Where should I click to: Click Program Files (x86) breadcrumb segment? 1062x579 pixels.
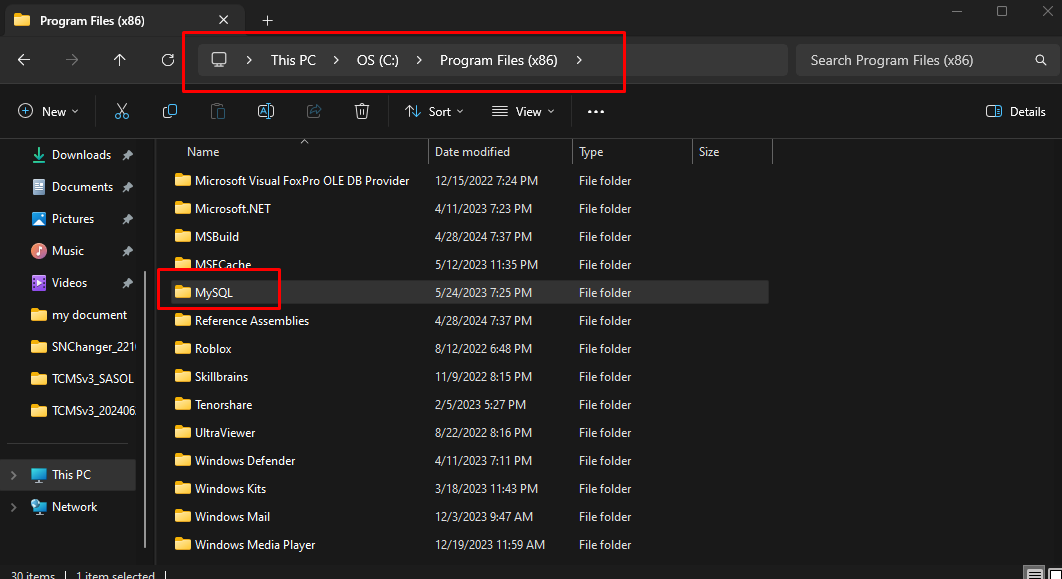pos(498,60)
